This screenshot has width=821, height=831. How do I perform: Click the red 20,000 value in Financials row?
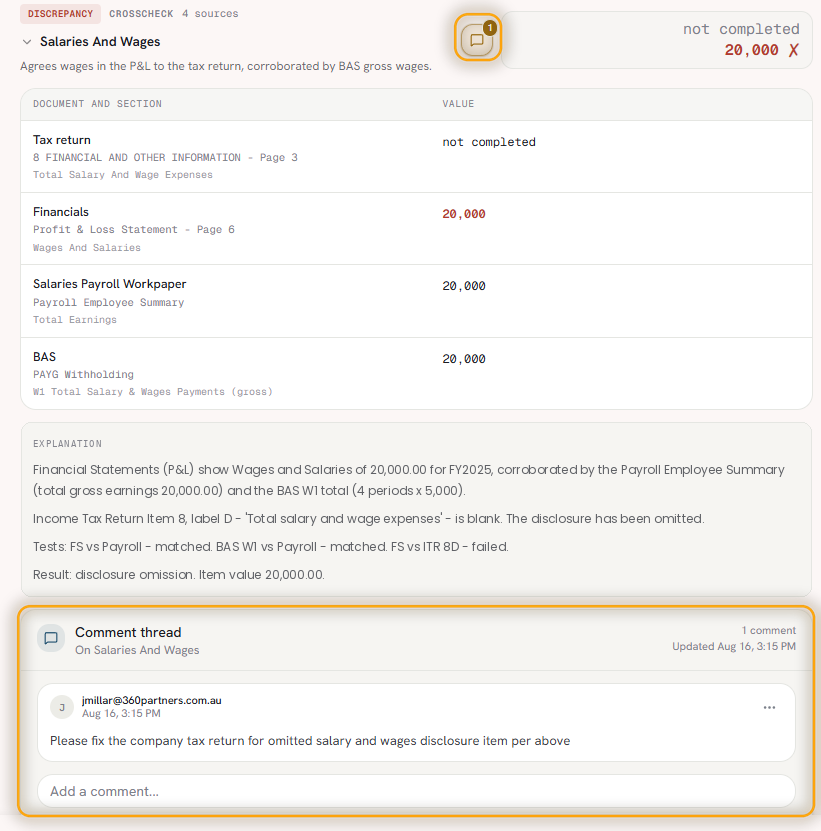tap(464, 214)
